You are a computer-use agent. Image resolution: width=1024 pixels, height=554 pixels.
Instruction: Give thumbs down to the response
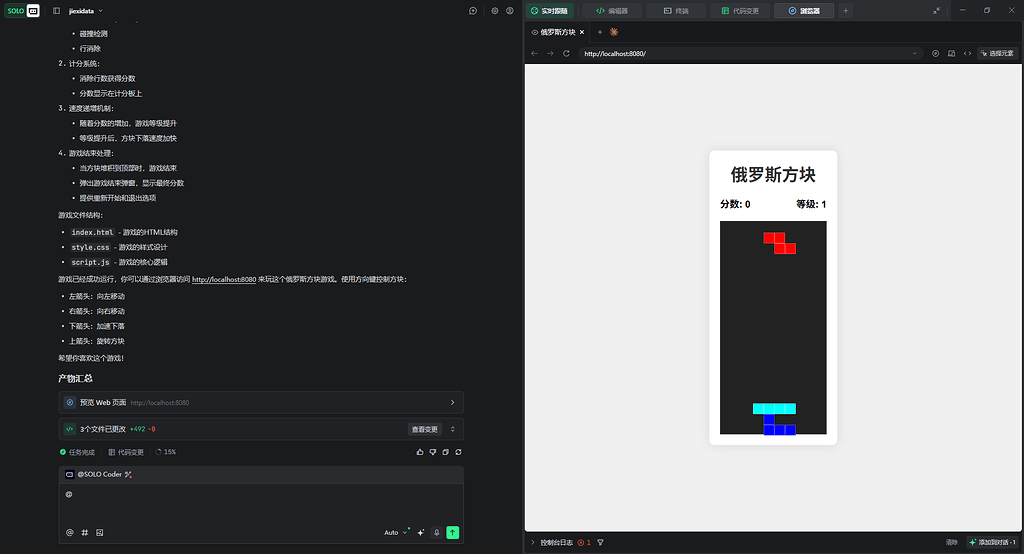pyautogui.click(x=432, y=452)
